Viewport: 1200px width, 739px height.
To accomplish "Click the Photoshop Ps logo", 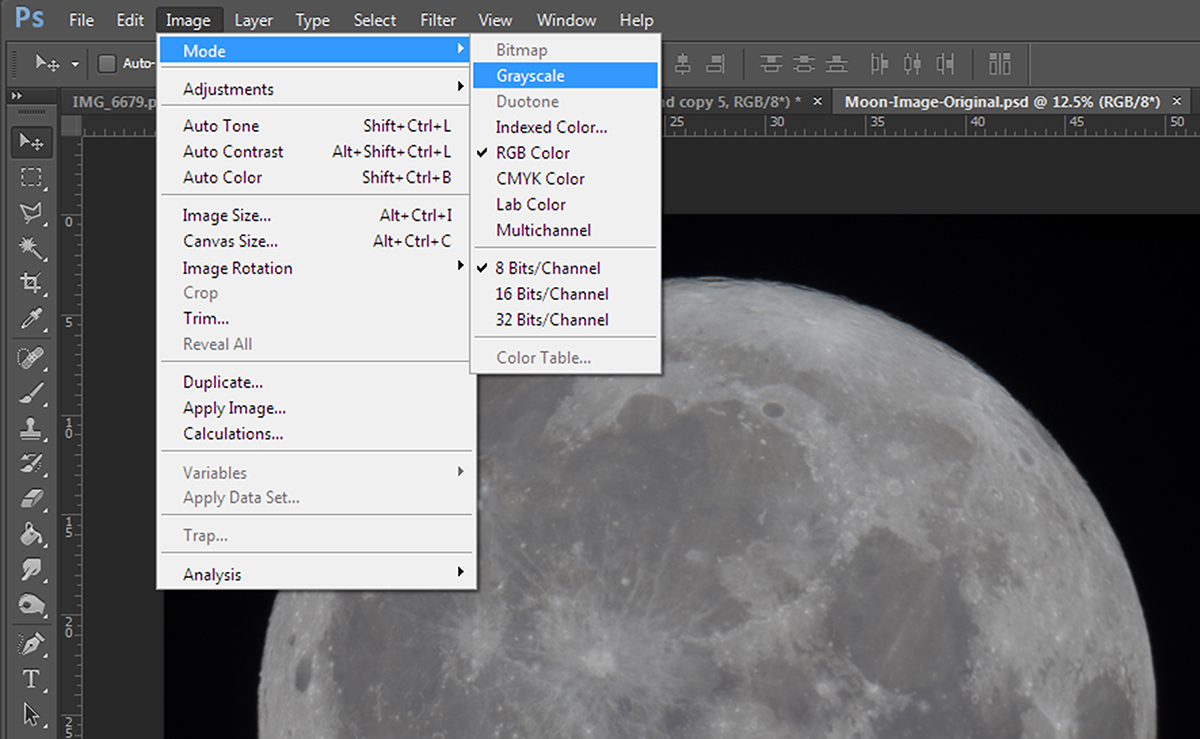I will [x=29, y=19].
